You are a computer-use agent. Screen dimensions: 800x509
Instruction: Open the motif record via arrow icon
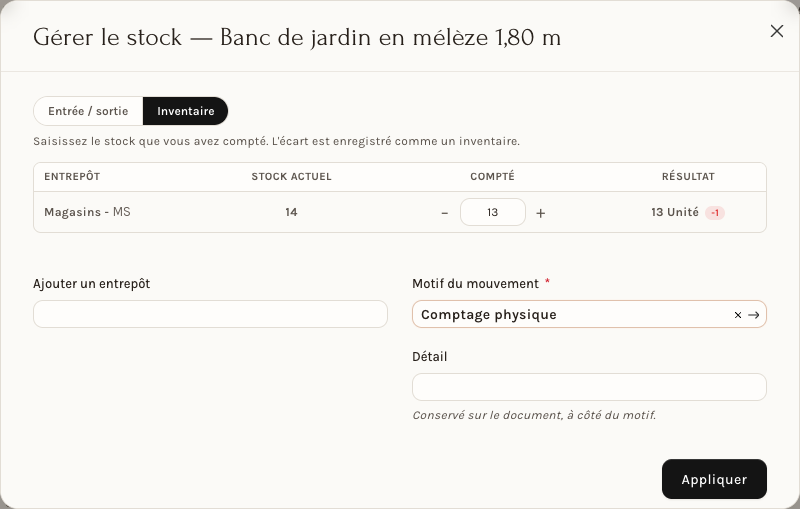(x=754, y=315)
